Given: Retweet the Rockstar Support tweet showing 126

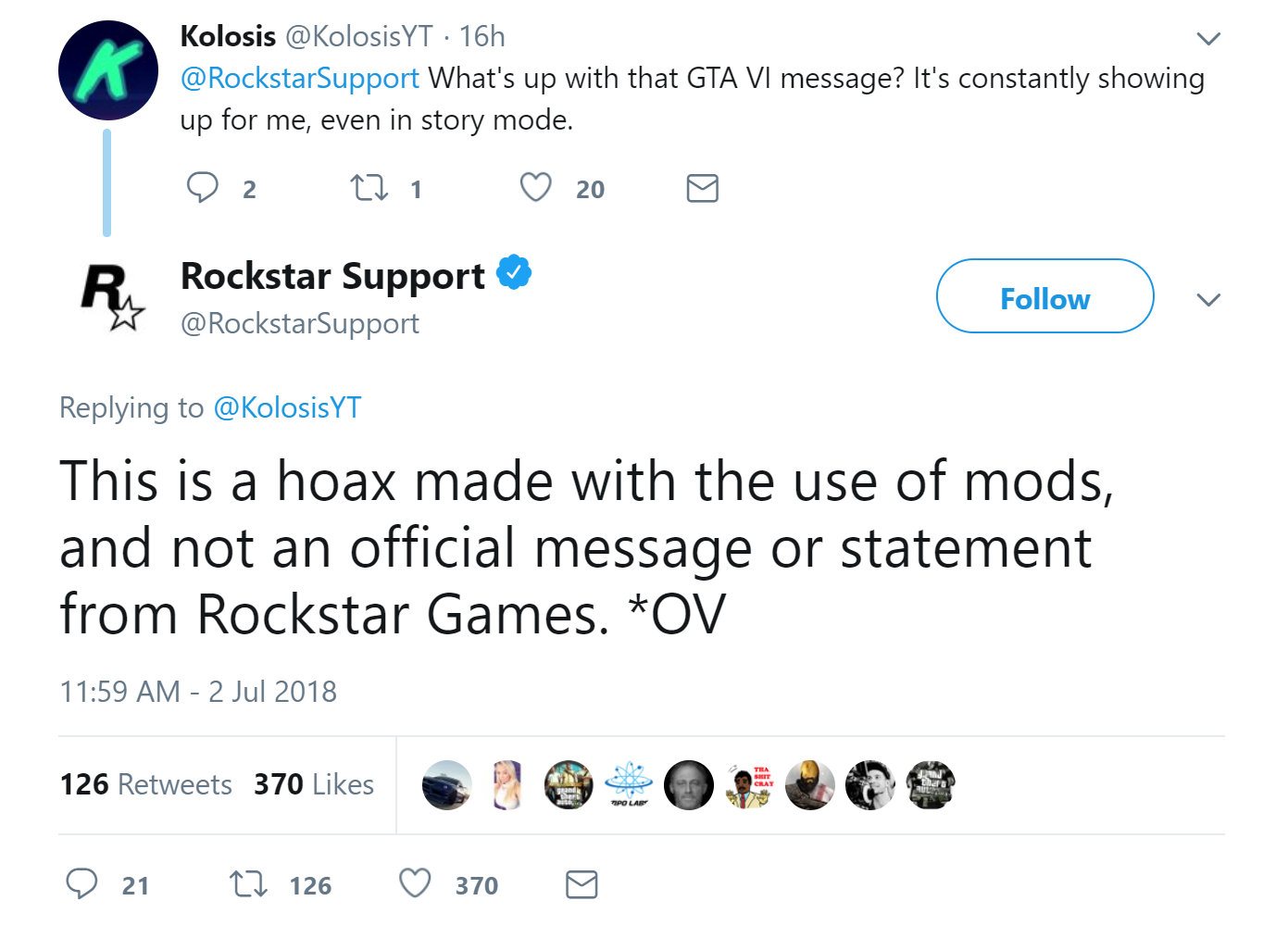Looking at the screenshot, I should pyautogui.click(x=248, y=884).
